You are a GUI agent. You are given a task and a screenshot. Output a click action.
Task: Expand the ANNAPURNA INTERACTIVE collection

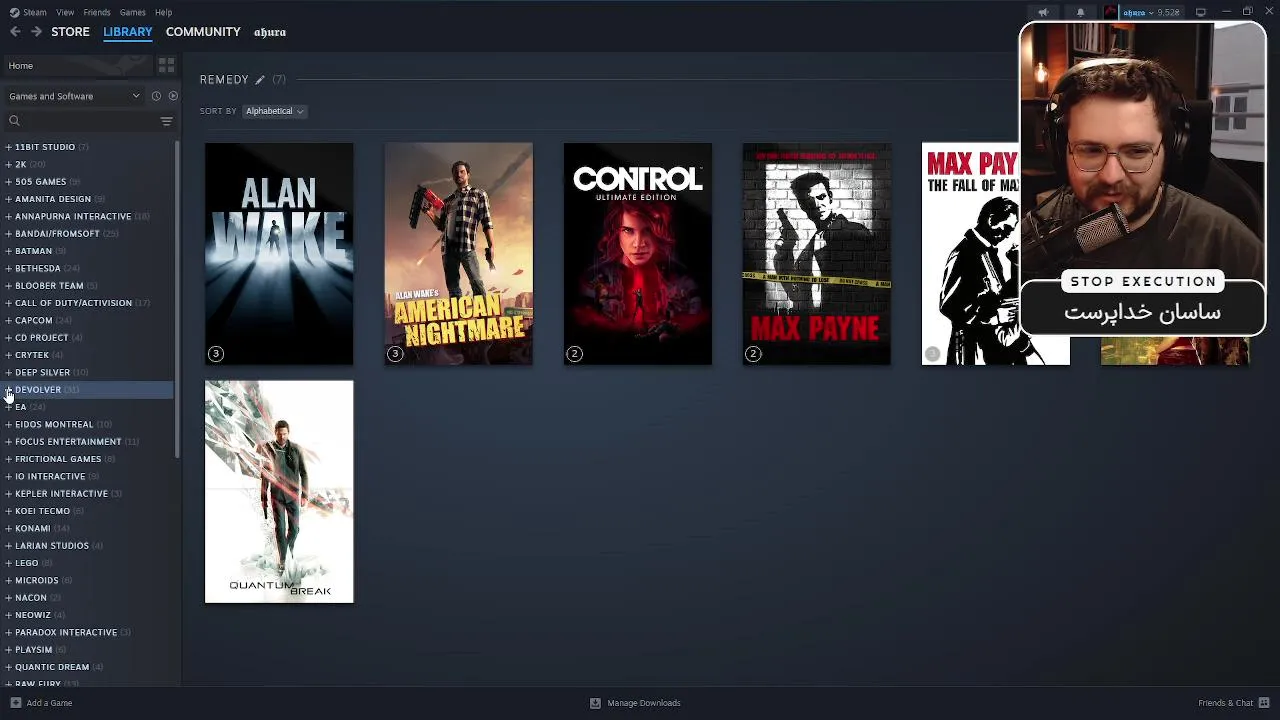9,216
